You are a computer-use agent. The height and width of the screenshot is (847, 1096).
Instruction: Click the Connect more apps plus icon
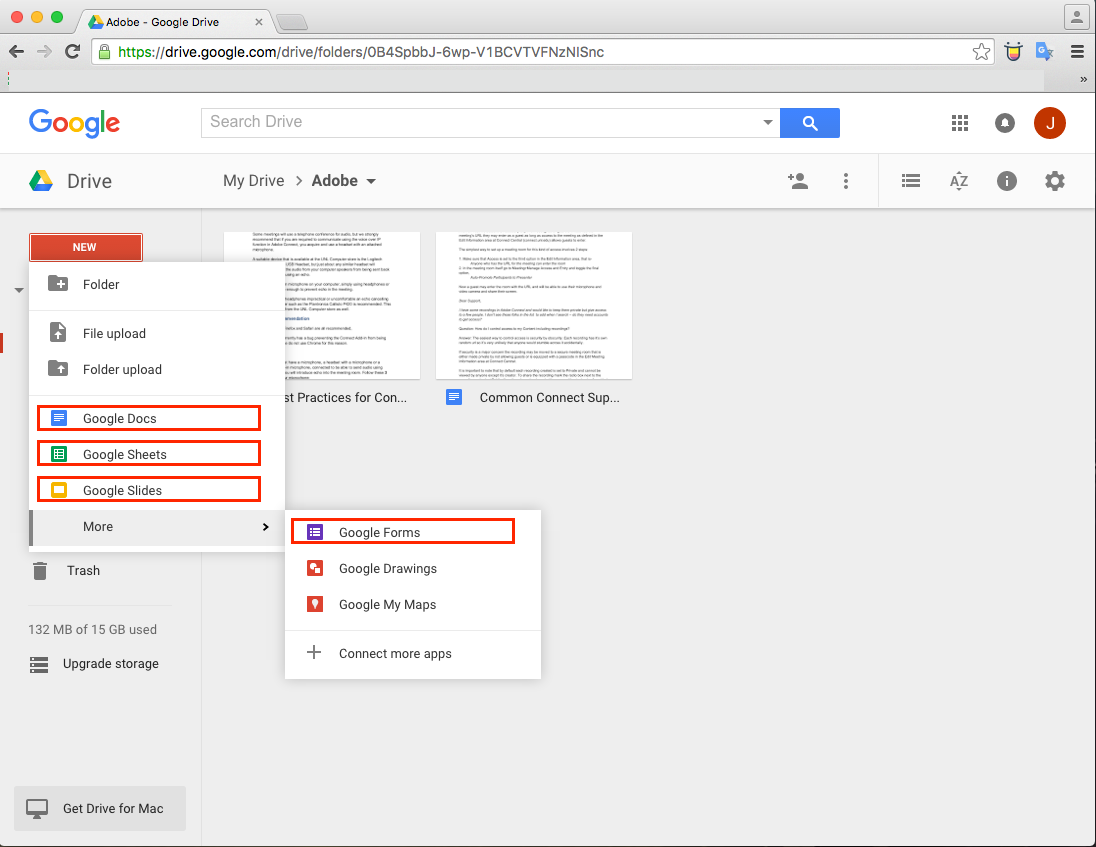pos(314,653)
